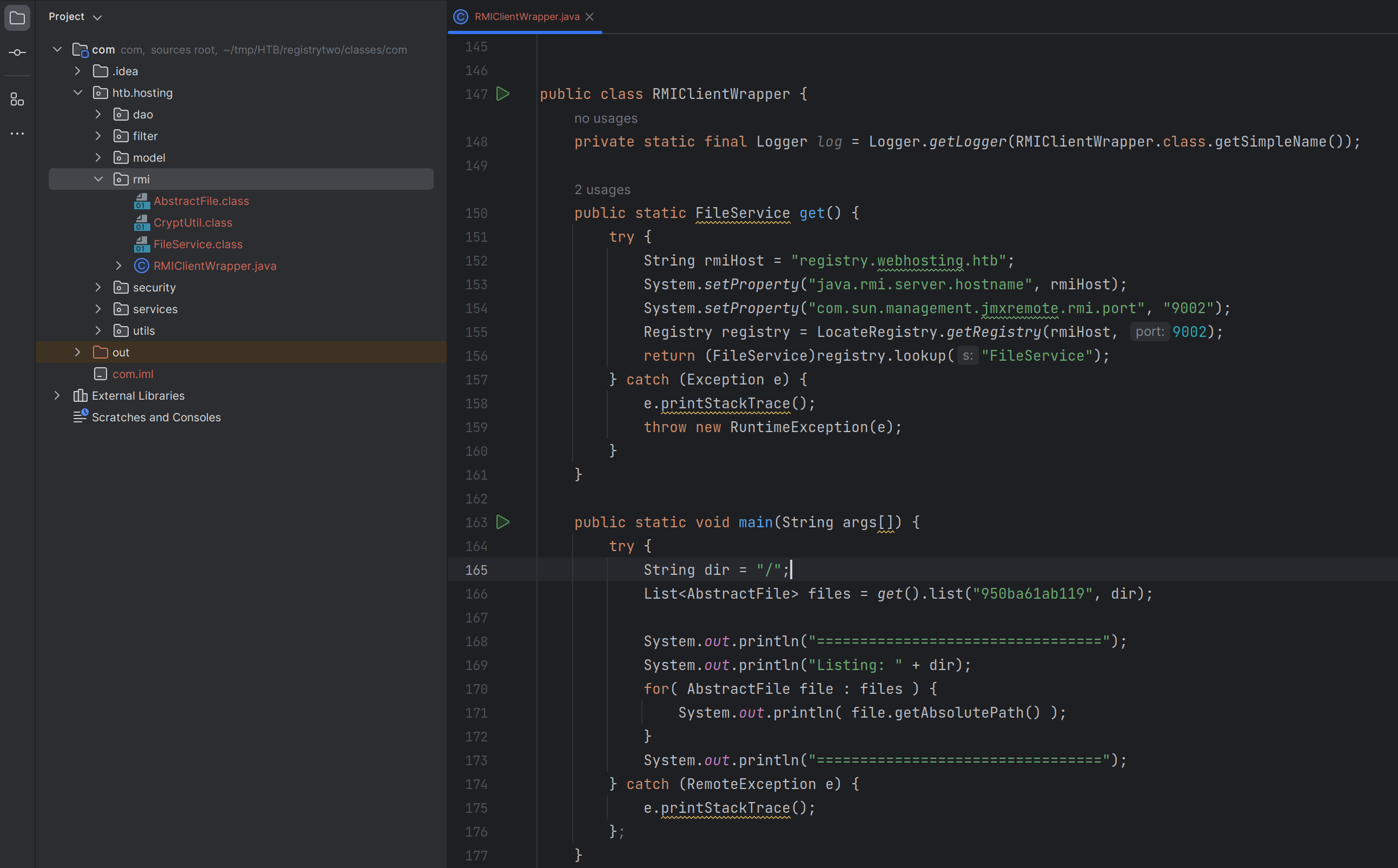Select RMIClientWrapper.java in project tree
The image size is (1398, 868).
(215, 266)
